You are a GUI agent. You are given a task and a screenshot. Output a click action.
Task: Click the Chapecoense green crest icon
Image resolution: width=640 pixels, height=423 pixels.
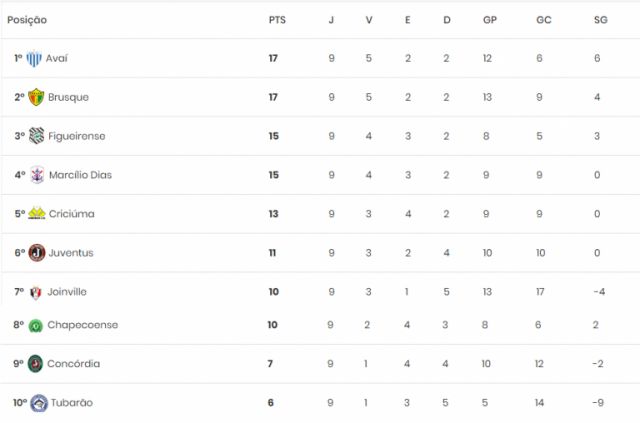(x=36, y=326)
